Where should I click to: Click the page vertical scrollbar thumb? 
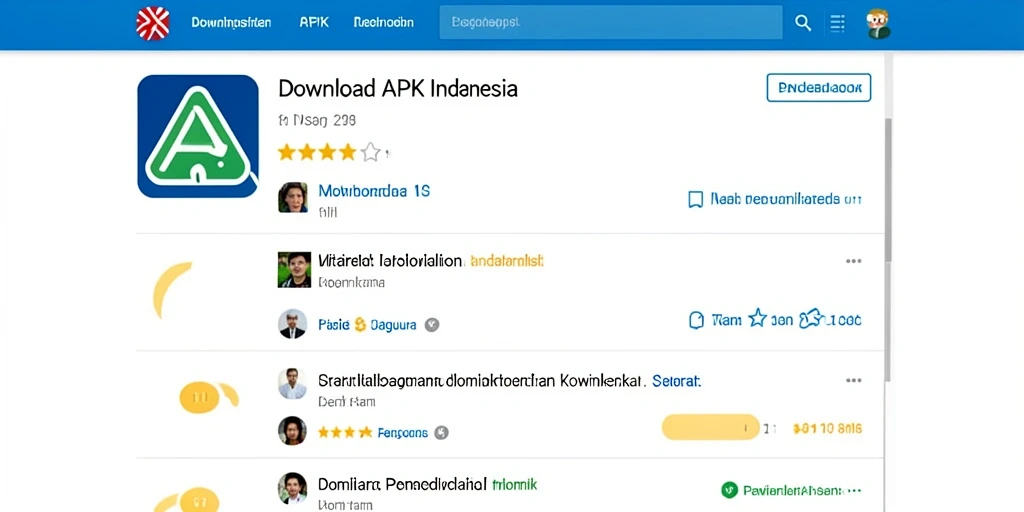888,250
